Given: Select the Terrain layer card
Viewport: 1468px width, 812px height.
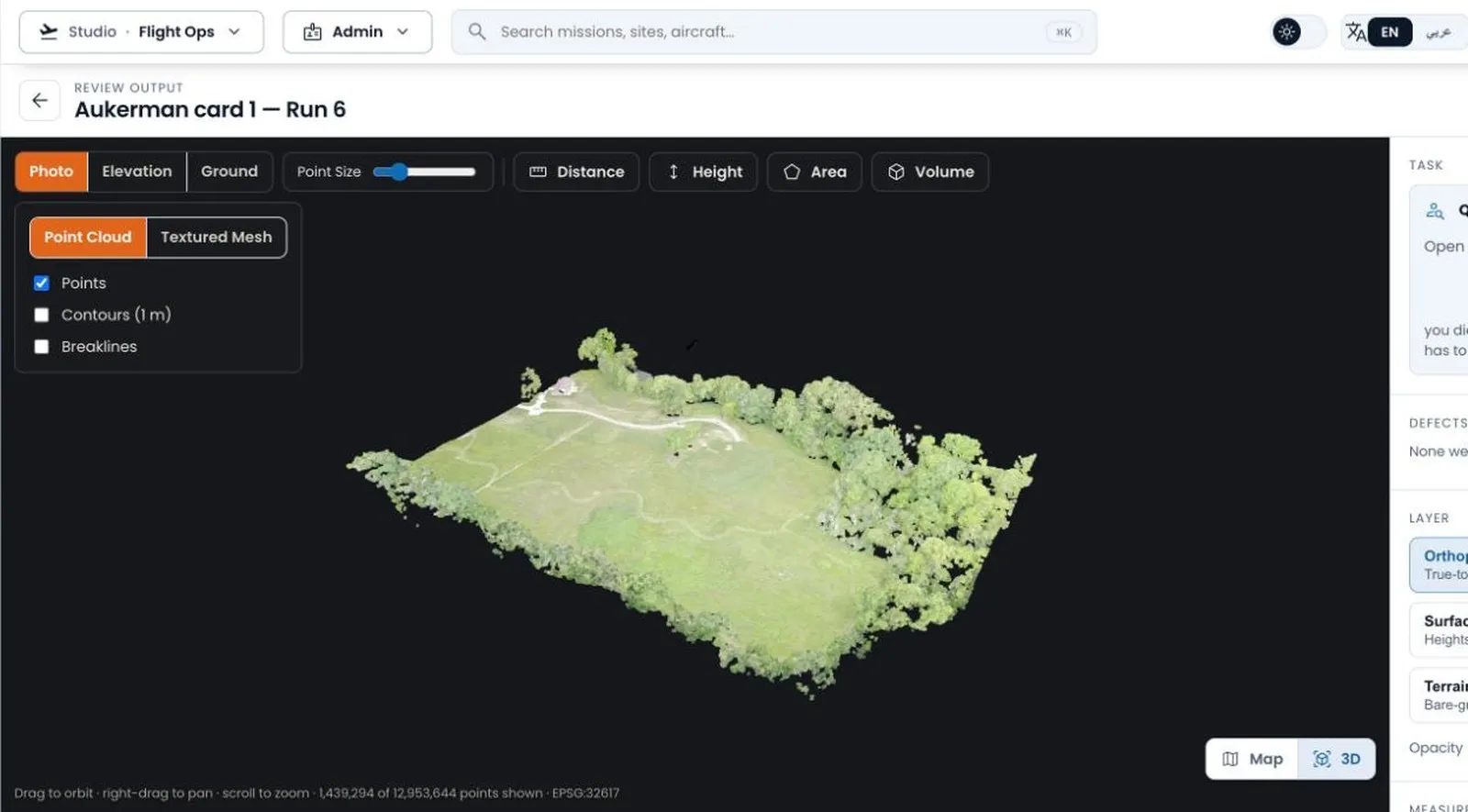Looking at the screenshot, I should pyautogui.click(x=1439, y=695).
